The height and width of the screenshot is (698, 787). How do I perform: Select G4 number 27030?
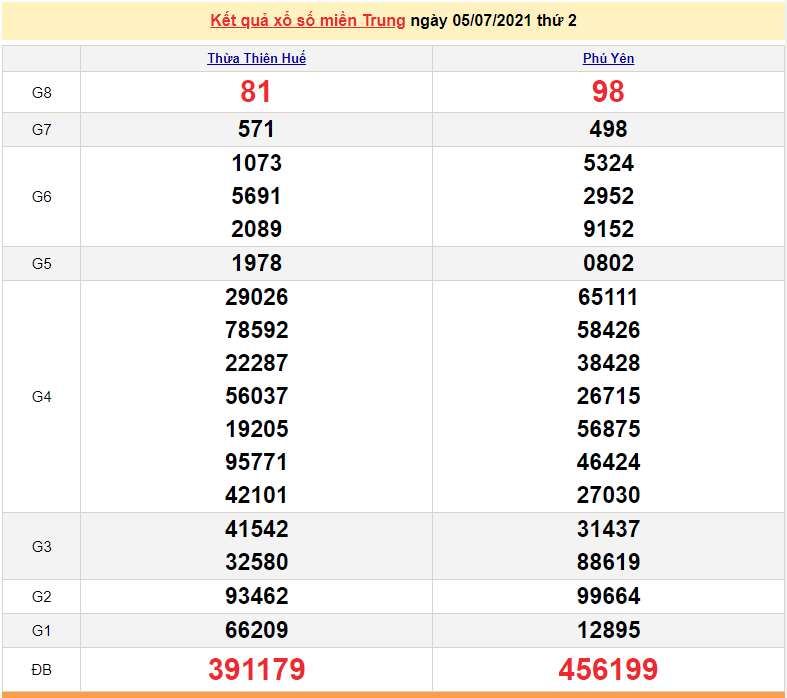tap(608, 495)
